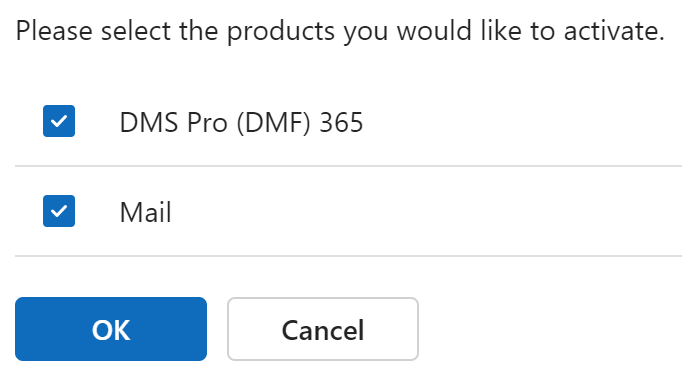Confirm product activation with OK
Screen dimensions: 682x378
(x=111, y=329)
